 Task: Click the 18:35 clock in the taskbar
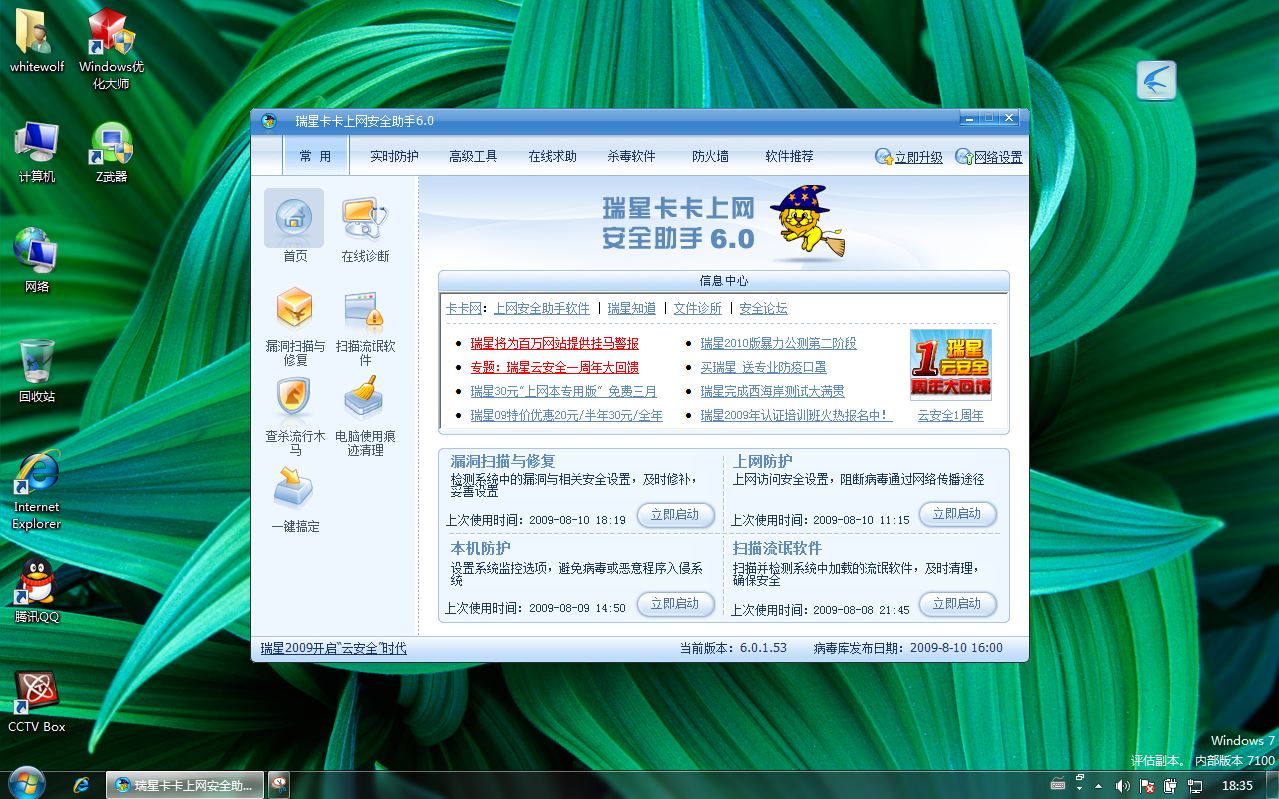click(1237, 786)
